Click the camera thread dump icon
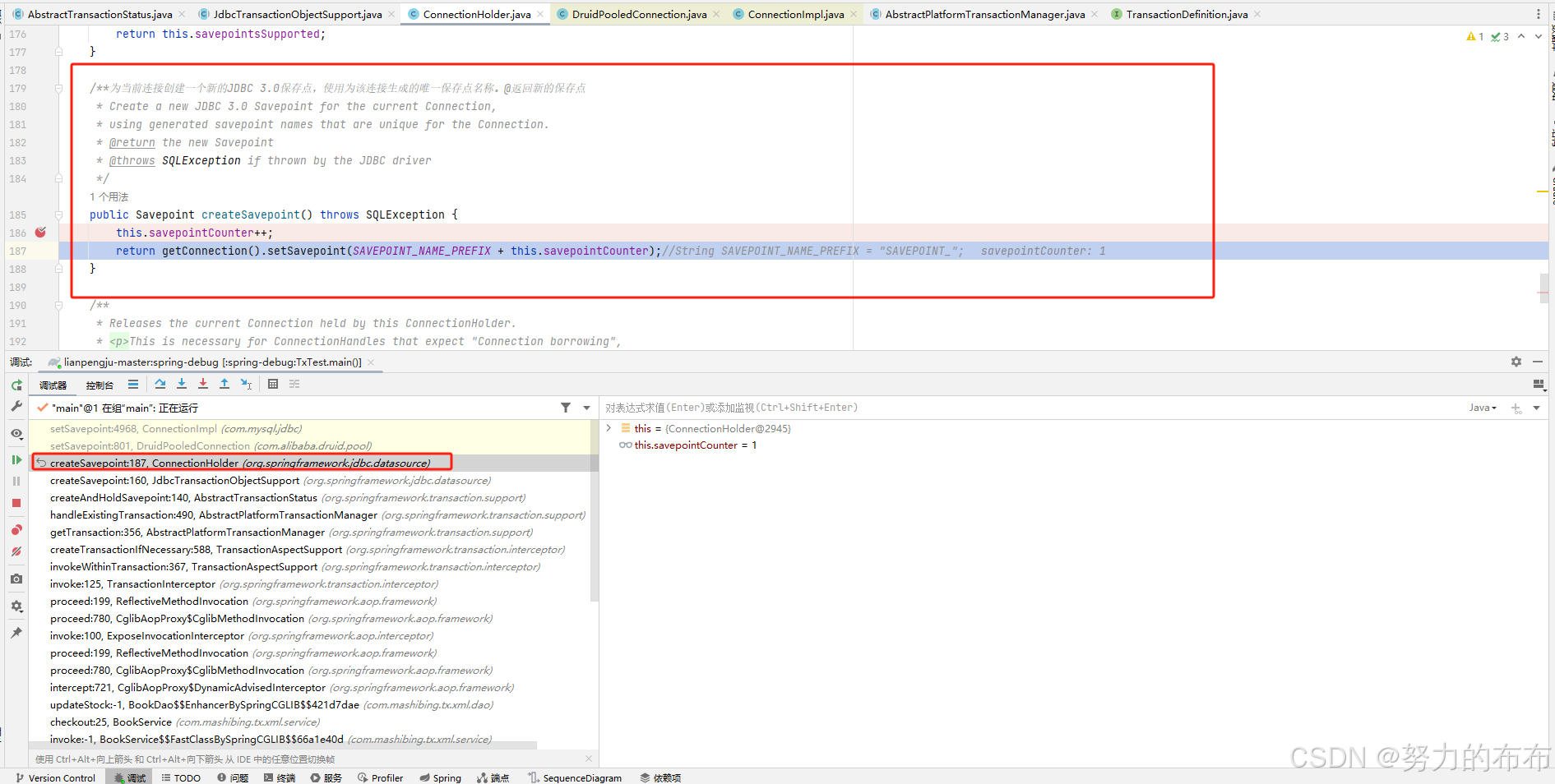This screenshot has width=1555, height=784. tap(16, 579)
